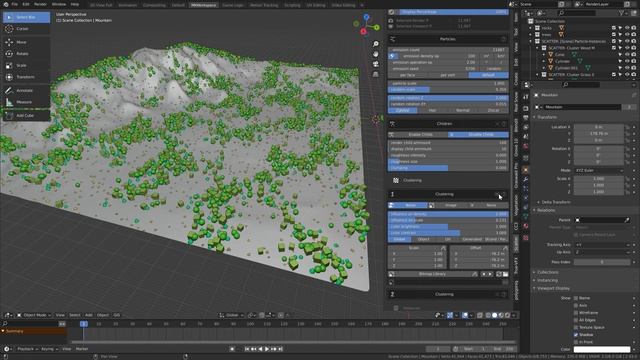Open the Render menu
This screenshot has height=360, width=640.
[x=40, y=4]
